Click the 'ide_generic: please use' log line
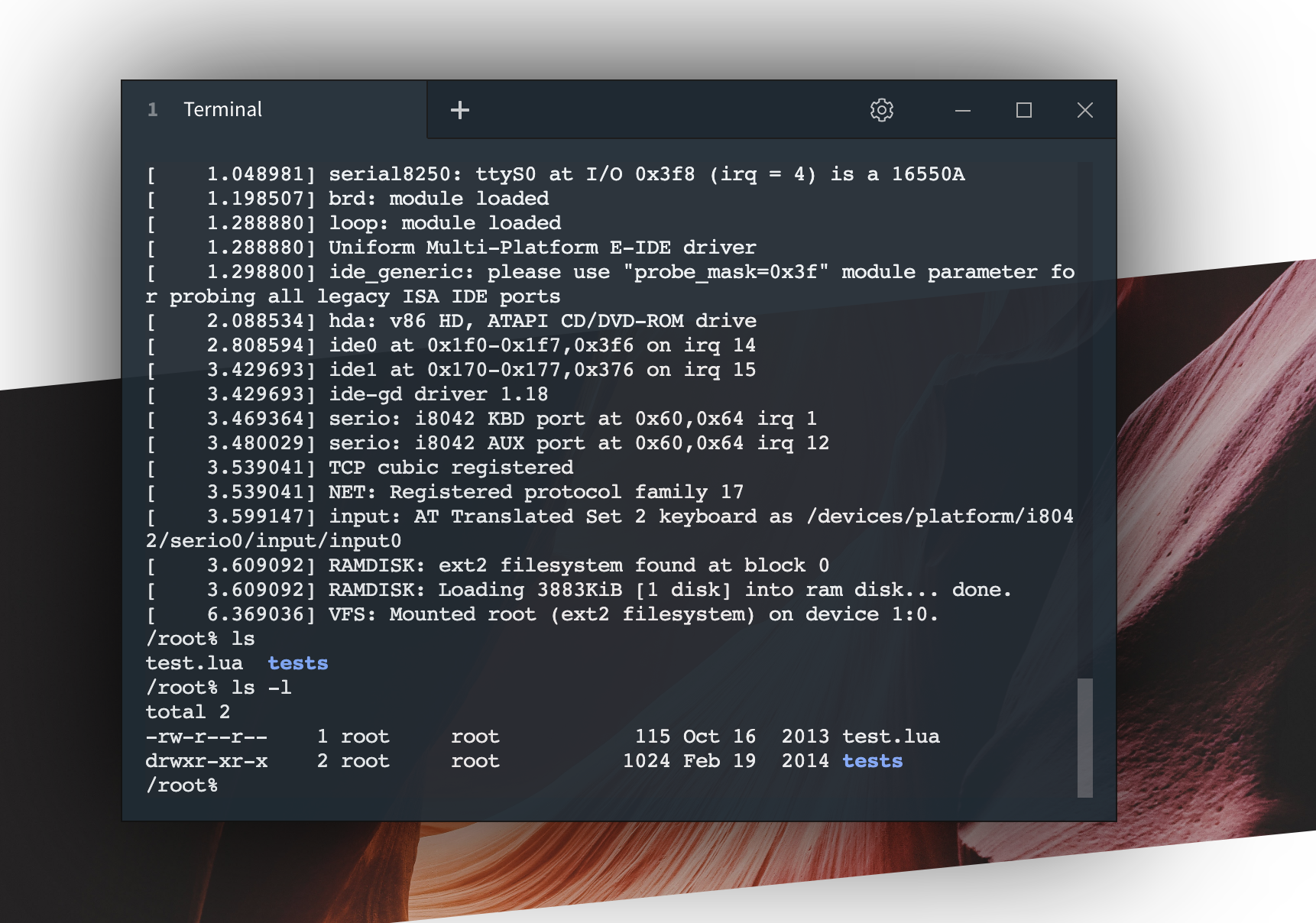Screen dimensions: 1316x923 click(x=610, y=284)
